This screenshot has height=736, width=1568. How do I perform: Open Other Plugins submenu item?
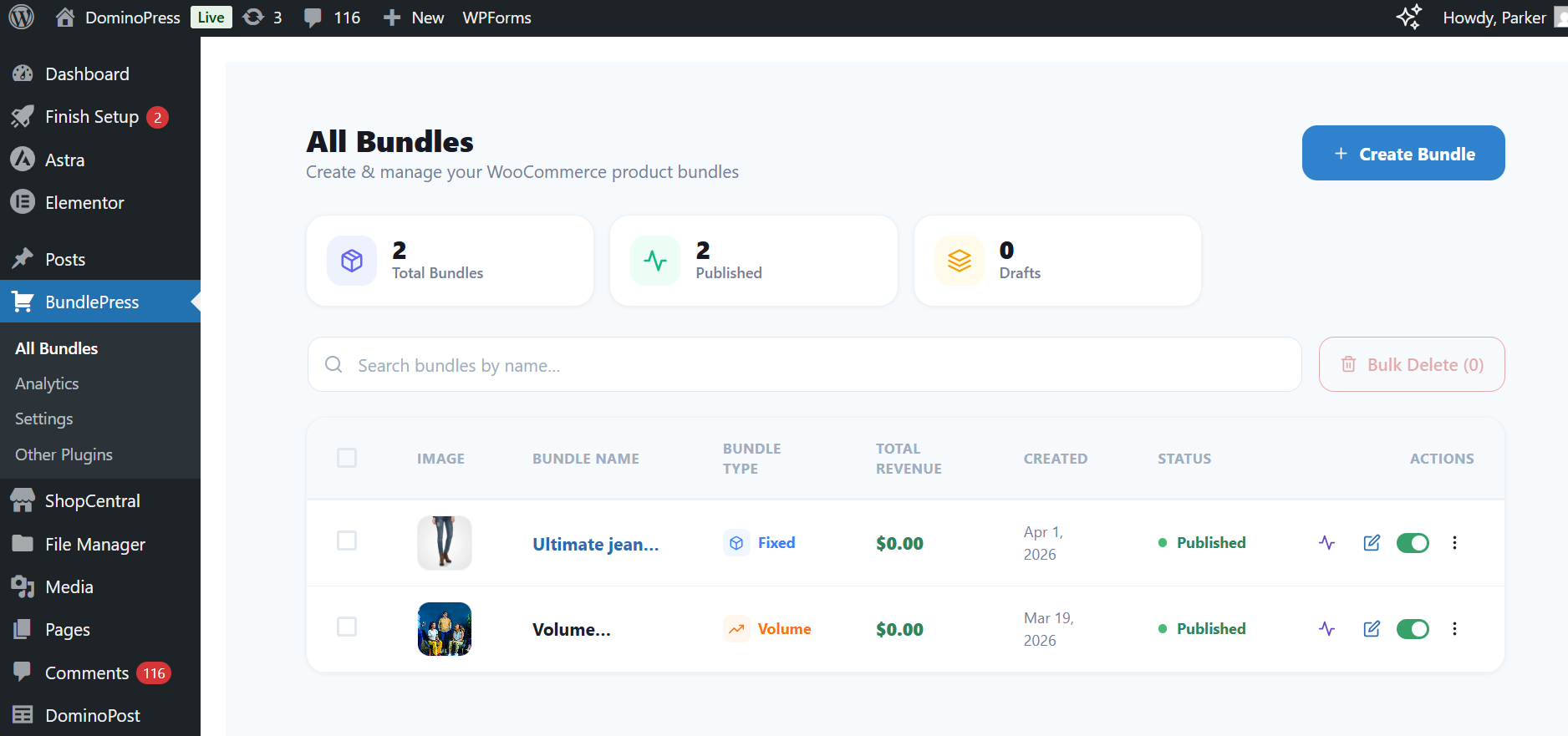point(64,454)
